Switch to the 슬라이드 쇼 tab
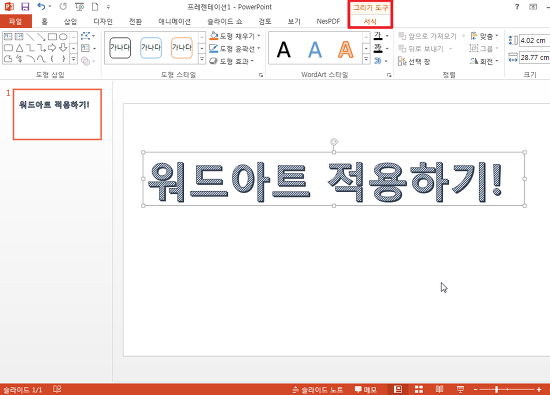The height and width of the screenshot is (395, 550). [x=224, y=21]
